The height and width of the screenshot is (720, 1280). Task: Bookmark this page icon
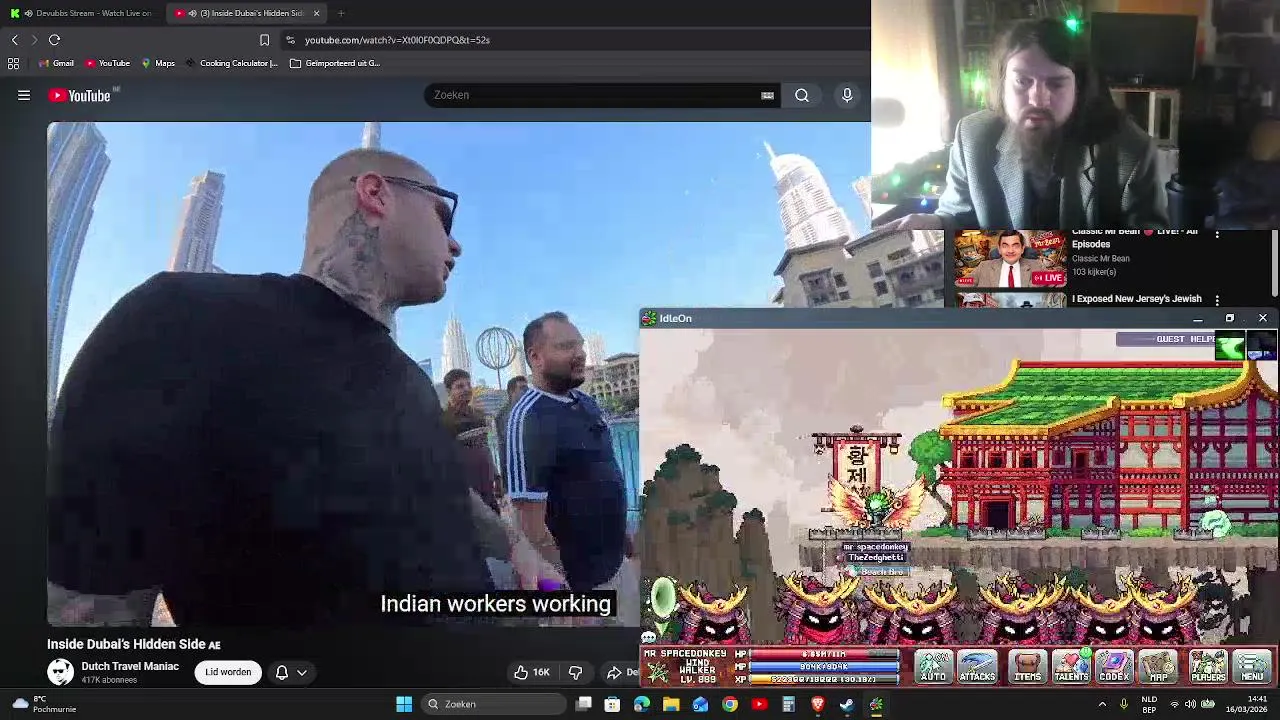click(264, 40)
